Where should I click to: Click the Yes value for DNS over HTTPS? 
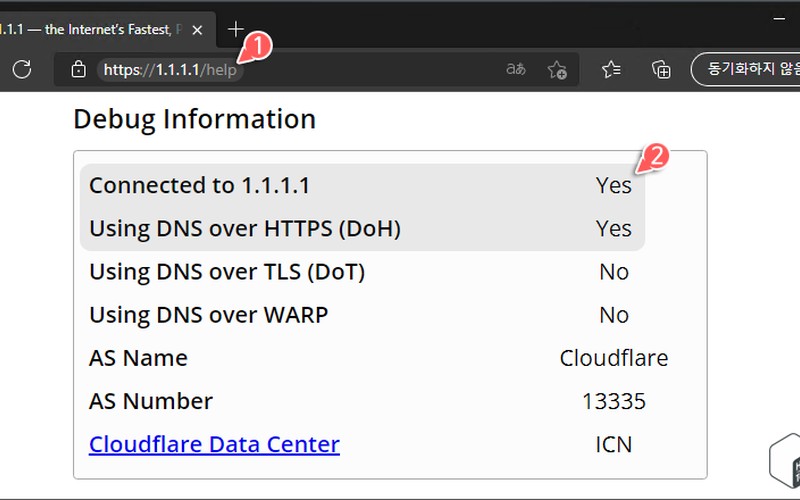click(x=614, y=229)
